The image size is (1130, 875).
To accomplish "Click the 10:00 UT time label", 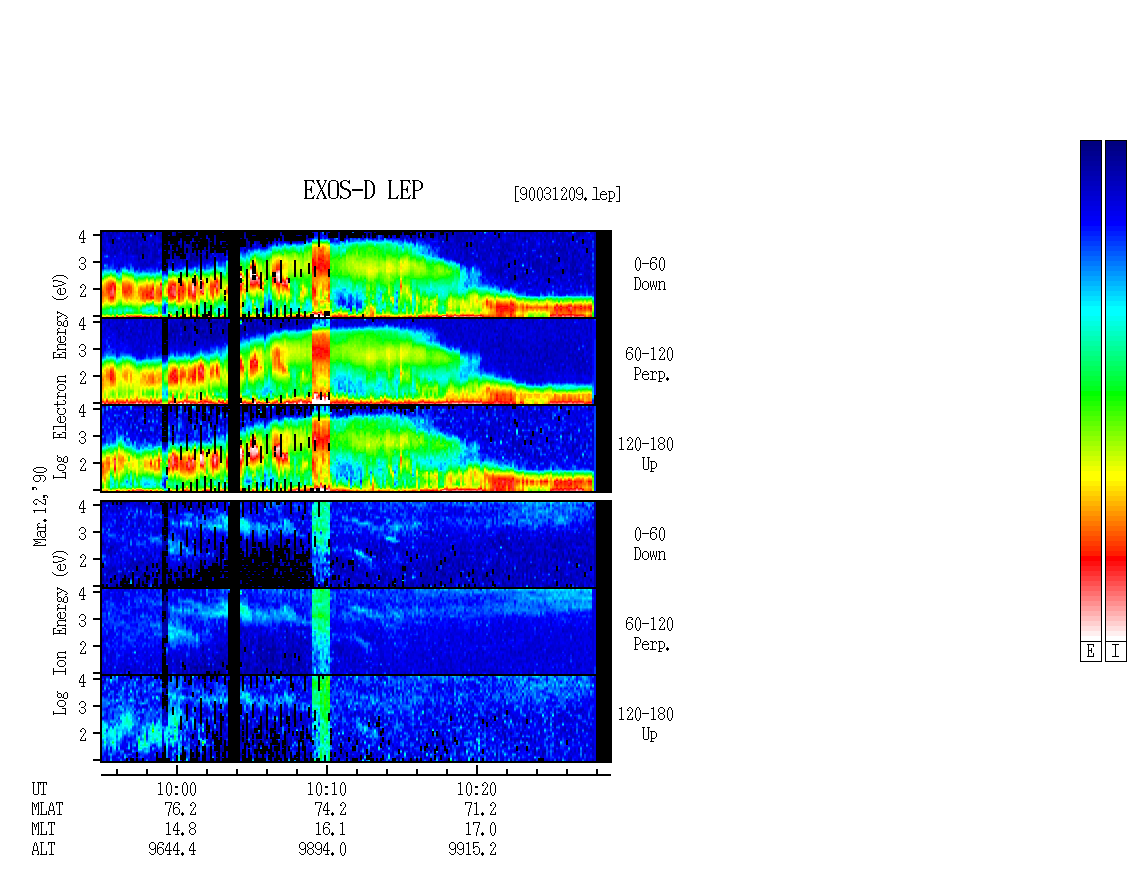I will click(x=177, y=789).
